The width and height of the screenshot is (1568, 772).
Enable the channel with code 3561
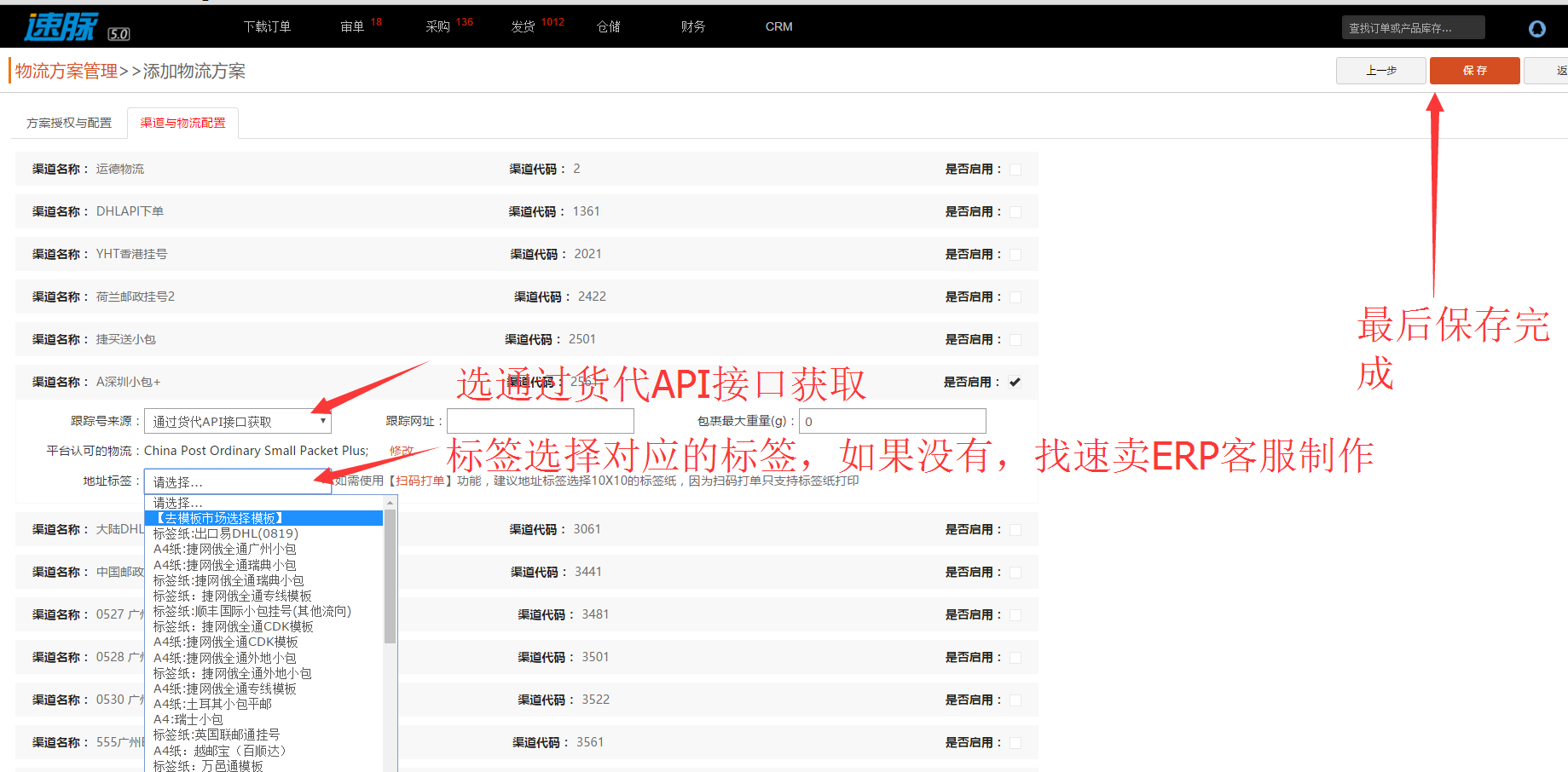1015,743
